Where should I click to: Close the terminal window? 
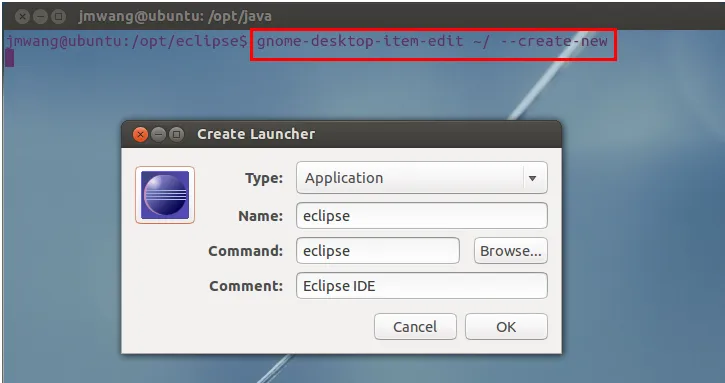[x=22, y=17]
